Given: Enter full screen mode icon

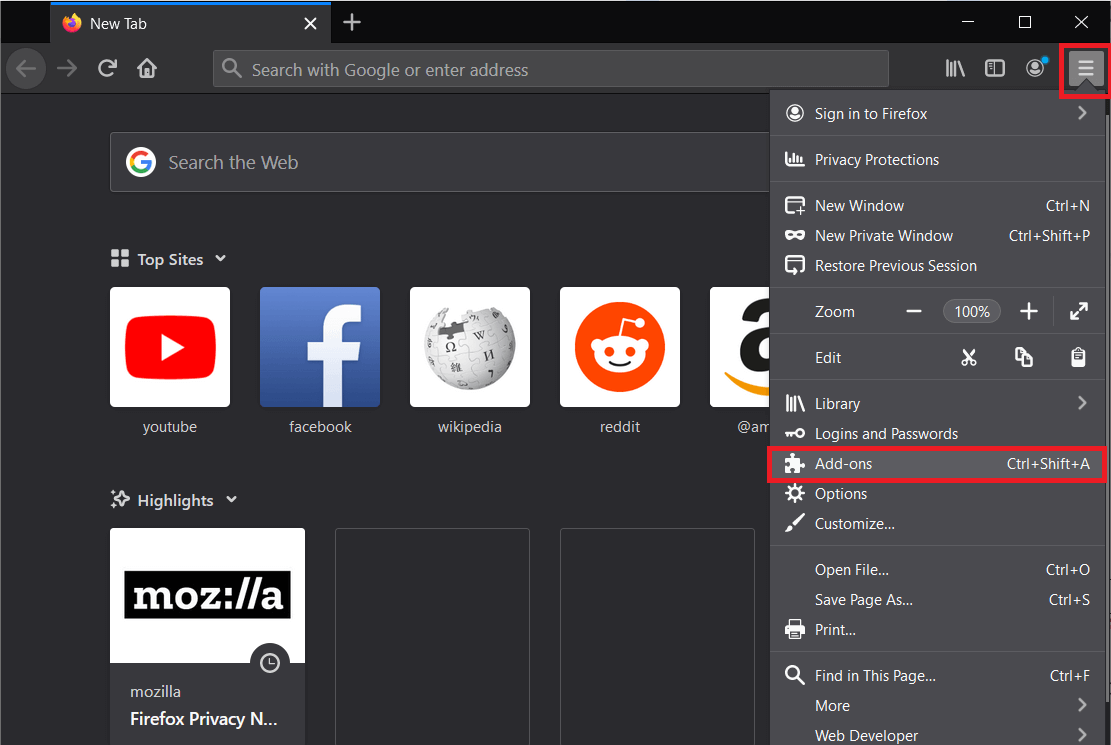Looking at the screenshot, I should pyautogui.click(x=1078, y=311).
